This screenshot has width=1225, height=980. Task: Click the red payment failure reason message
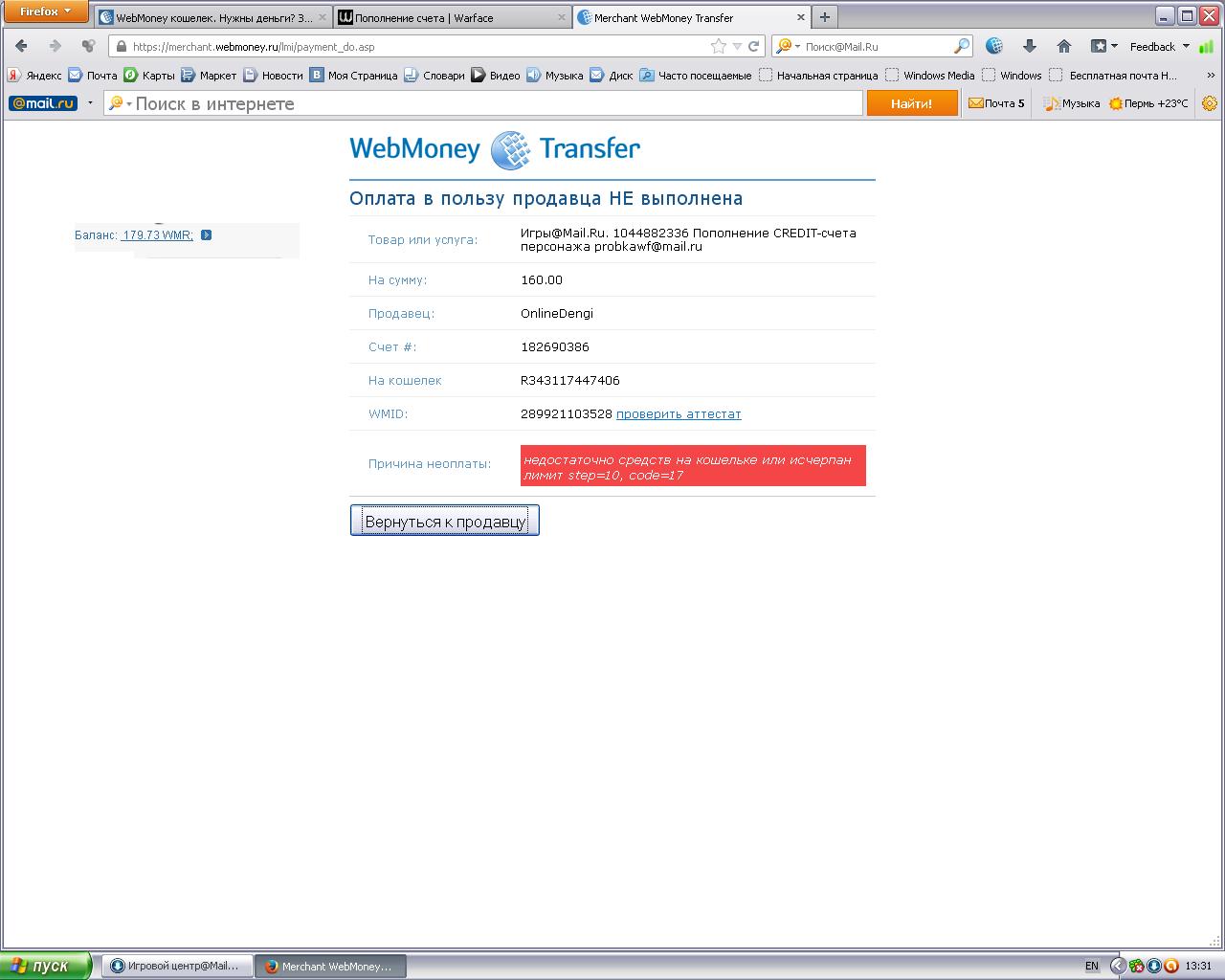693,466
